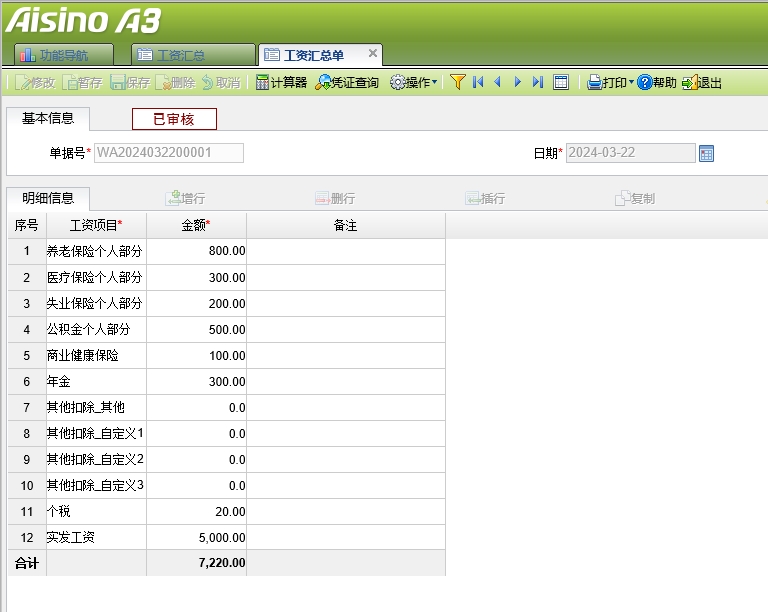This screenshot has width=768, height=612.
Task: Click the 7,220.00 total amount
Action: point(196,563)
